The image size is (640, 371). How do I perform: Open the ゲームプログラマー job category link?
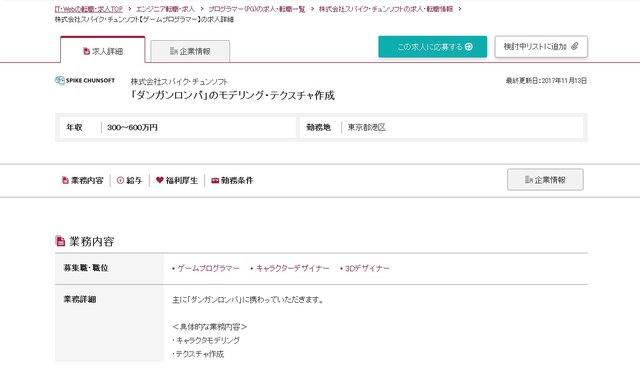208,269
